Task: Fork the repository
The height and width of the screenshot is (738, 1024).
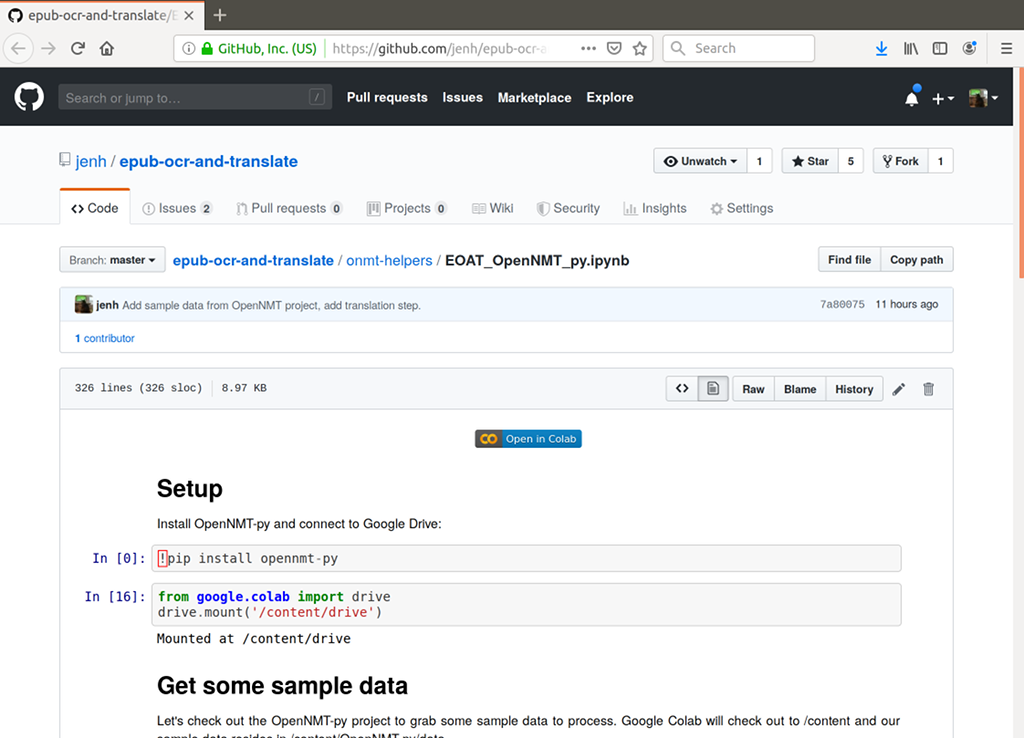Action: click(x=901, y=161)
